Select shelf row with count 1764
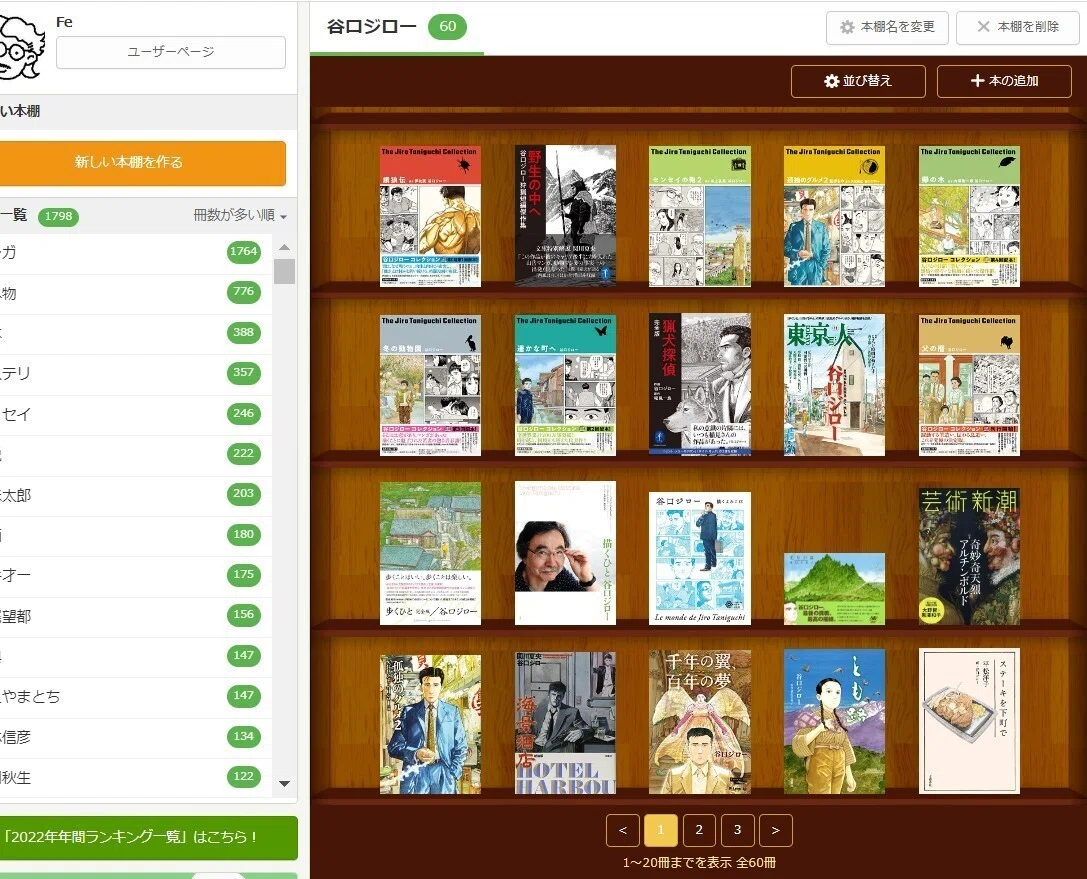The height and width of the screenshot is (879, 1087). (135, 252)
